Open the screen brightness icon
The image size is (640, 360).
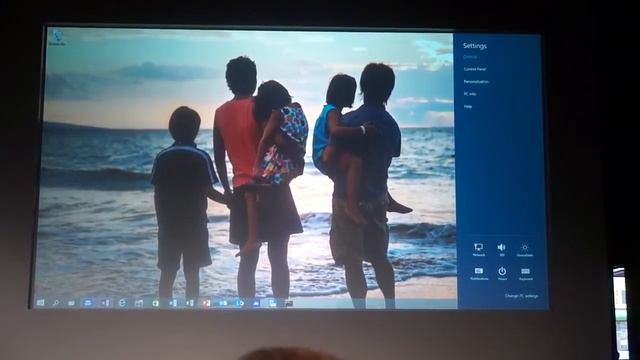pos(525,249)
